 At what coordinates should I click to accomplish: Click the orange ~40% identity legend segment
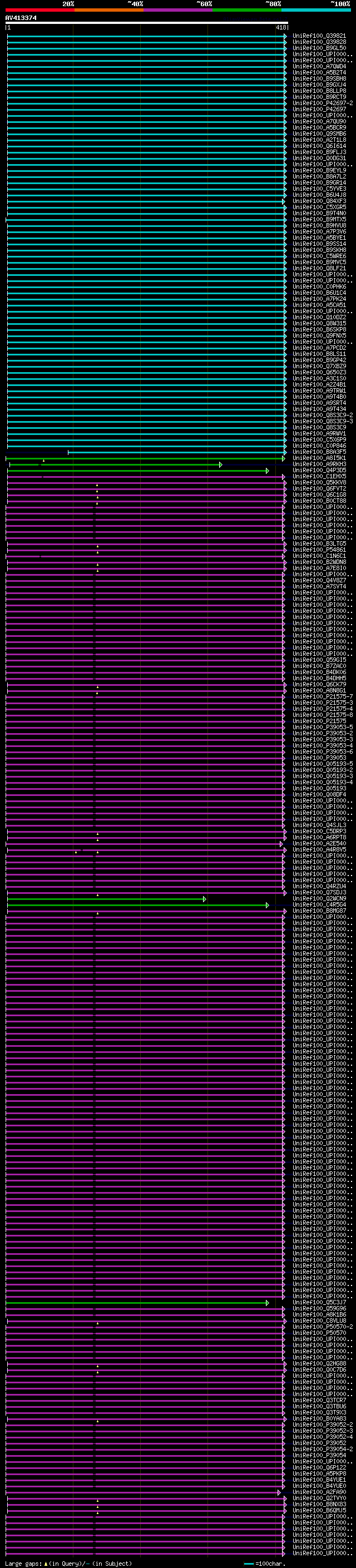point(109,10)
